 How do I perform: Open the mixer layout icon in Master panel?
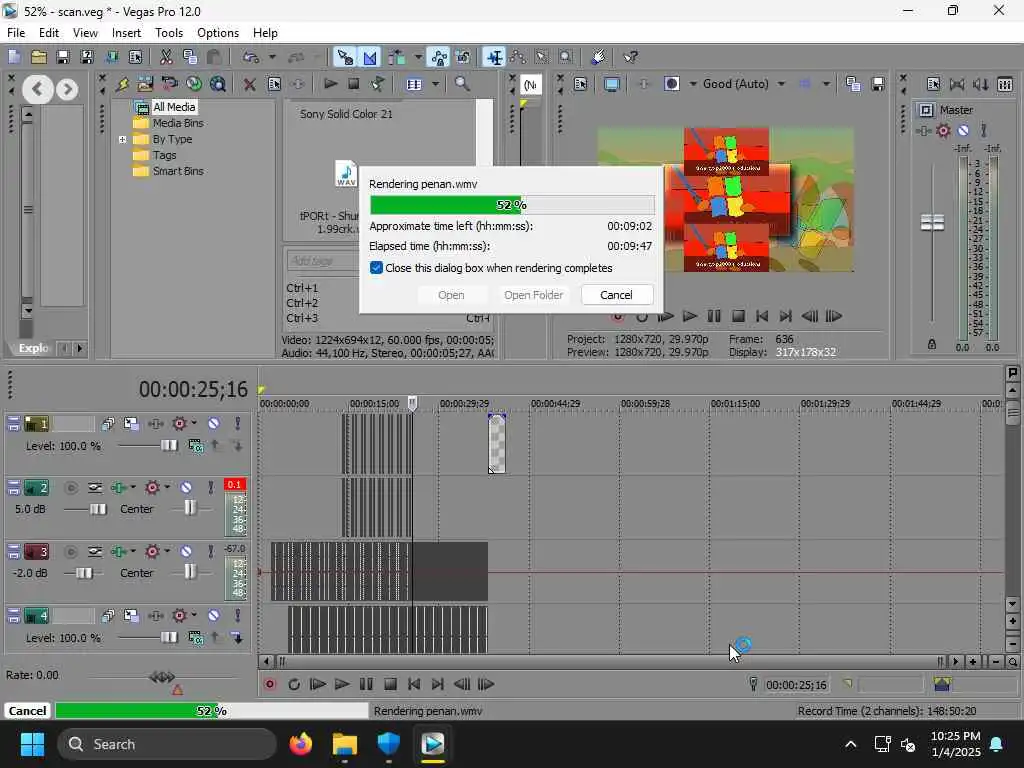coord(1005,84)
